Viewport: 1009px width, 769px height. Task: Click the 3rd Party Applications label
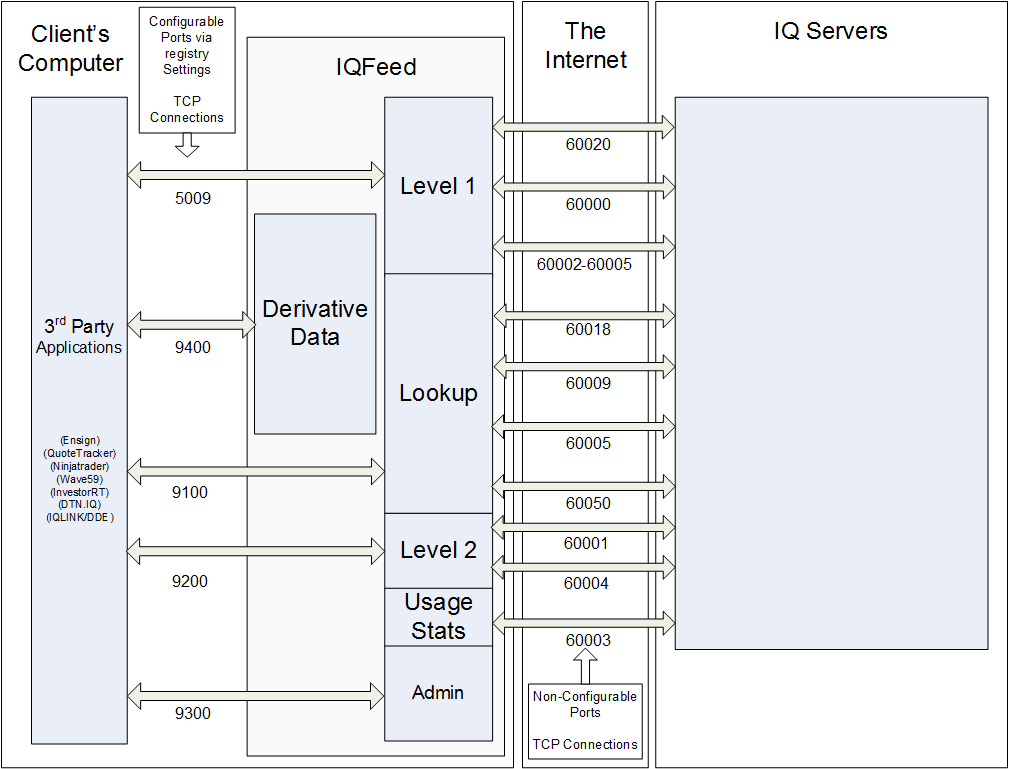pyautogui.click(x=79, y=336)
